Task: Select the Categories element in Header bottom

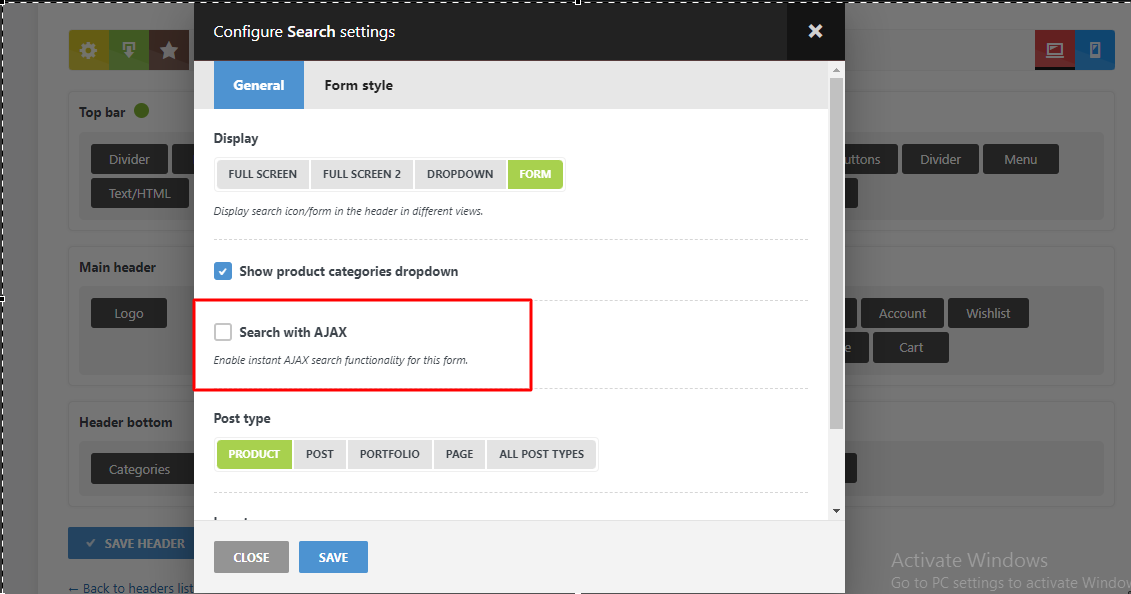Action: point(142,469)
